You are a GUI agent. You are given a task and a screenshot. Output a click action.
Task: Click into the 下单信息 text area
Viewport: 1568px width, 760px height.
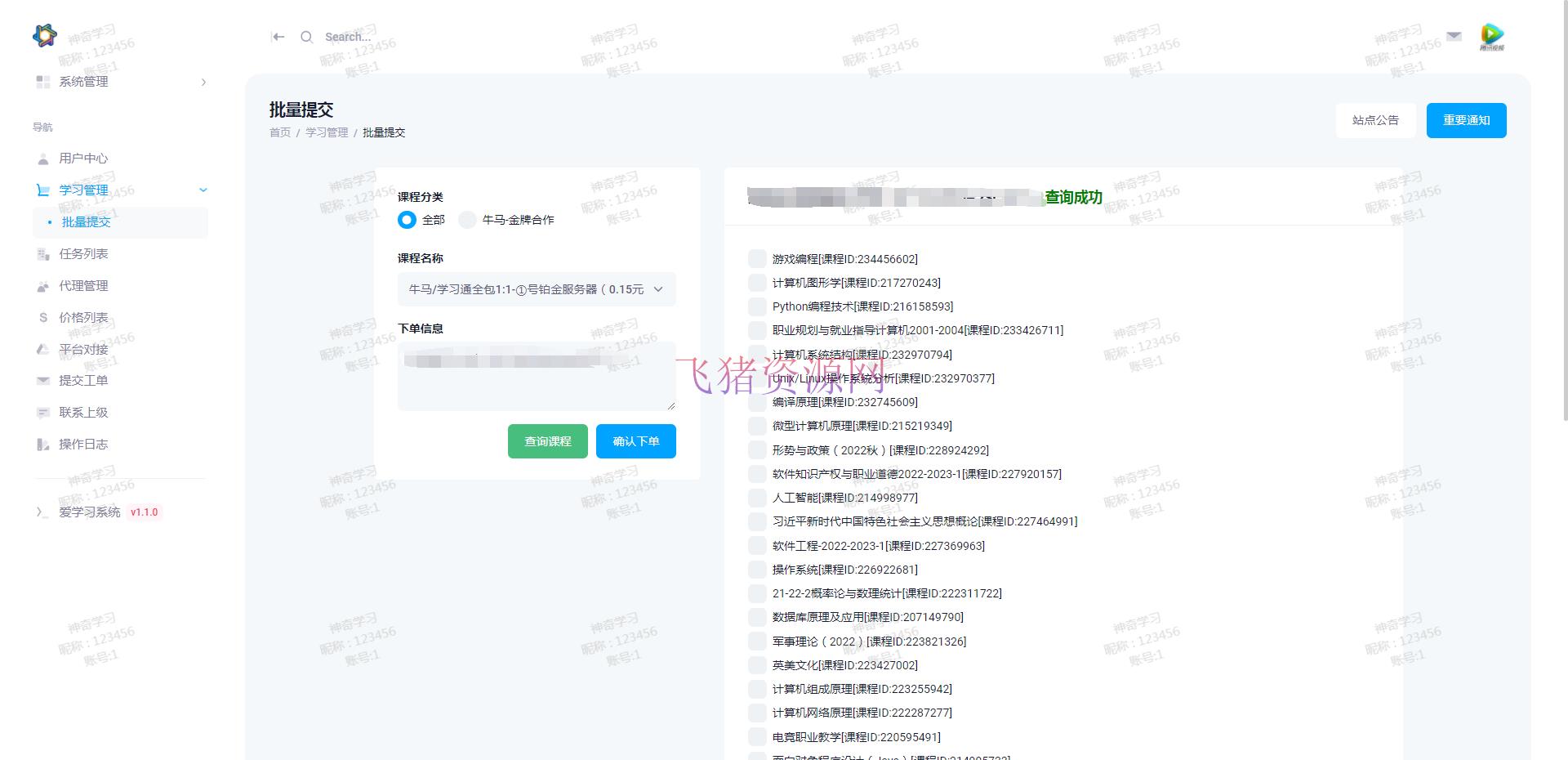(537, 376)
